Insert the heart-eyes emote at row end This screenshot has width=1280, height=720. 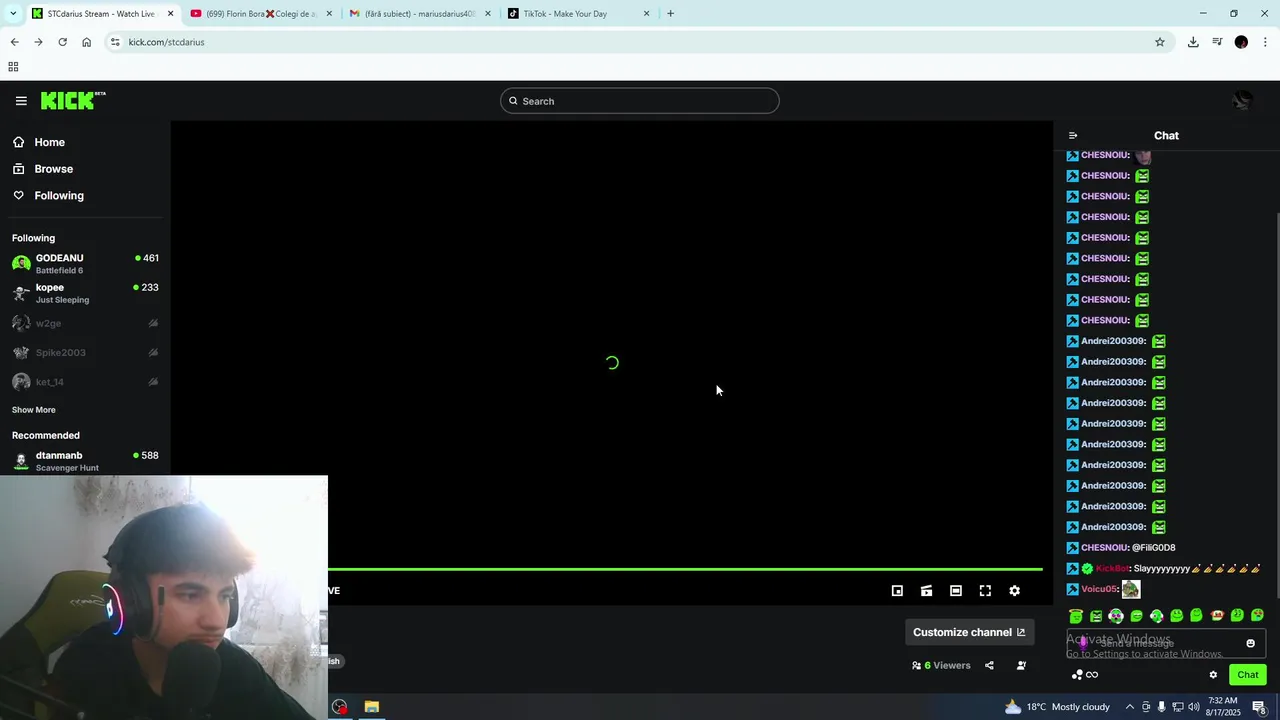pyautogui.click(x=1257, y=616)
